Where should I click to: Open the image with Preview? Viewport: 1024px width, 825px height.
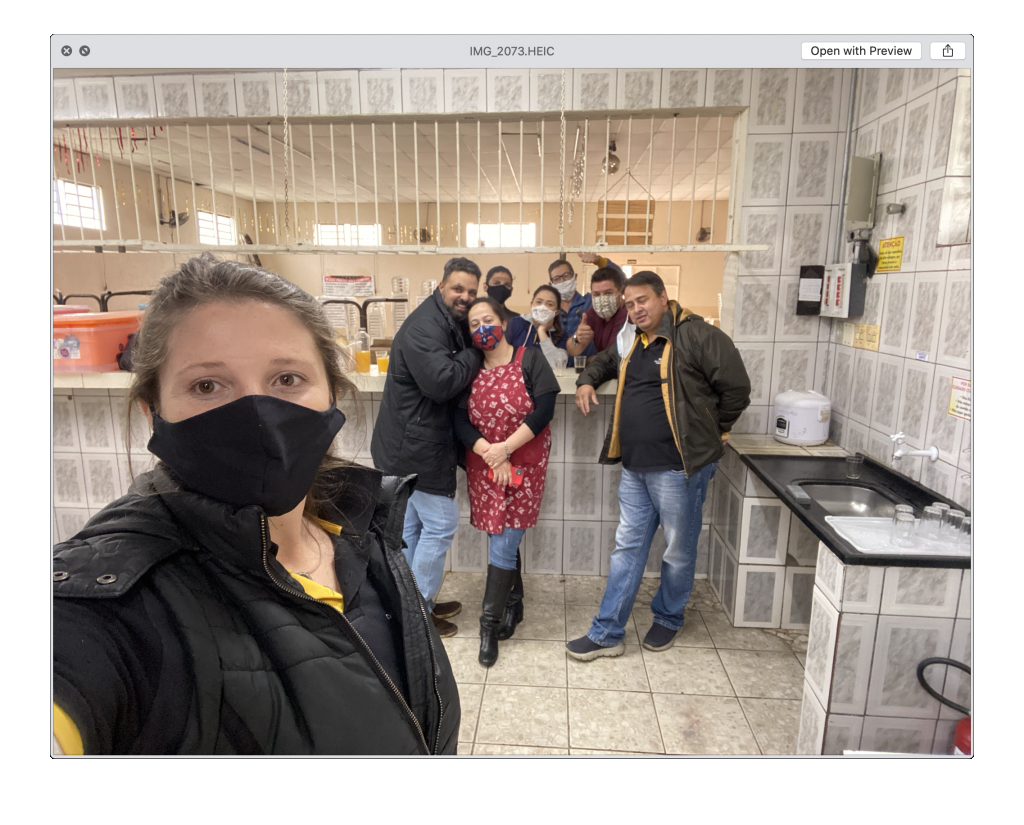[x=860, y=51]
